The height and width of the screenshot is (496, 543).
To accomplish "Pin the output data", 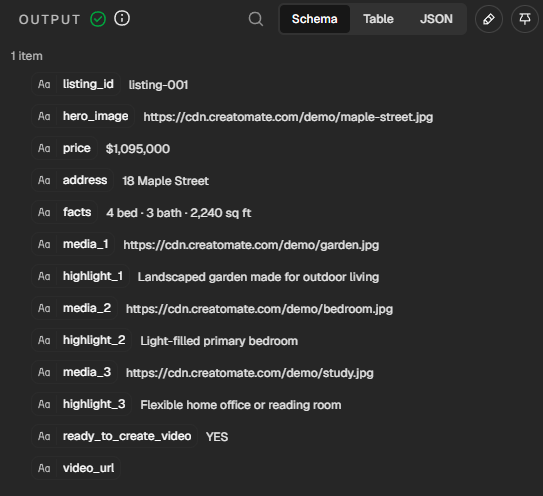I will tap(525, 19).
